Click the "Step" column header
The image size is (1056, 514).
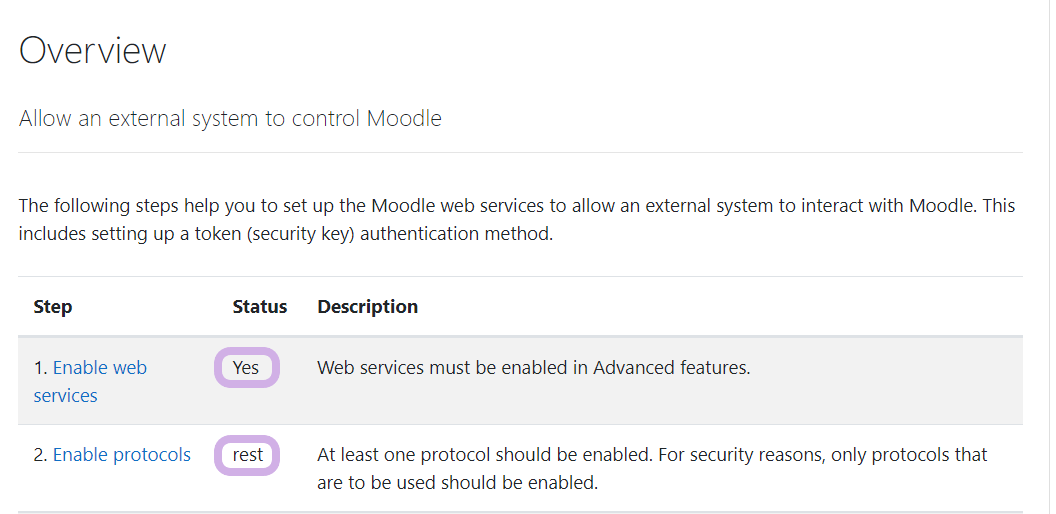(53, 307)
